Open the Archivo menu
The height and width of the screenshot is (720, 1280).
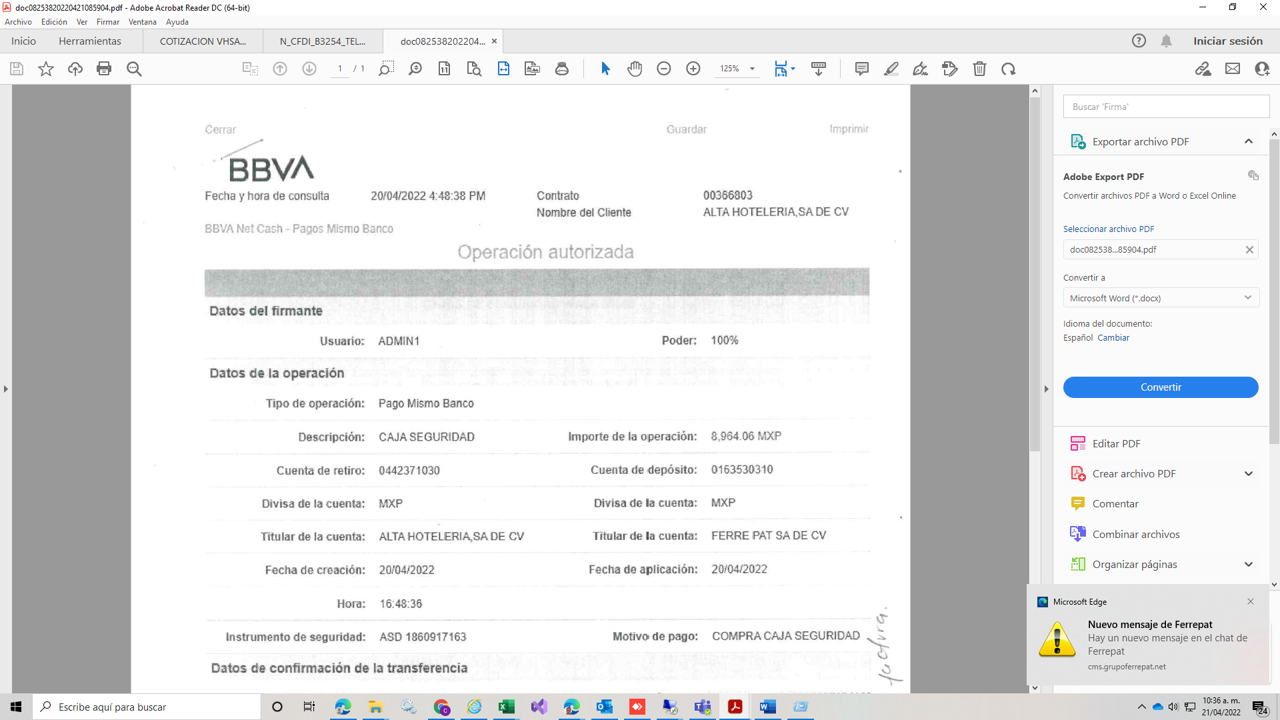[18, 22]
